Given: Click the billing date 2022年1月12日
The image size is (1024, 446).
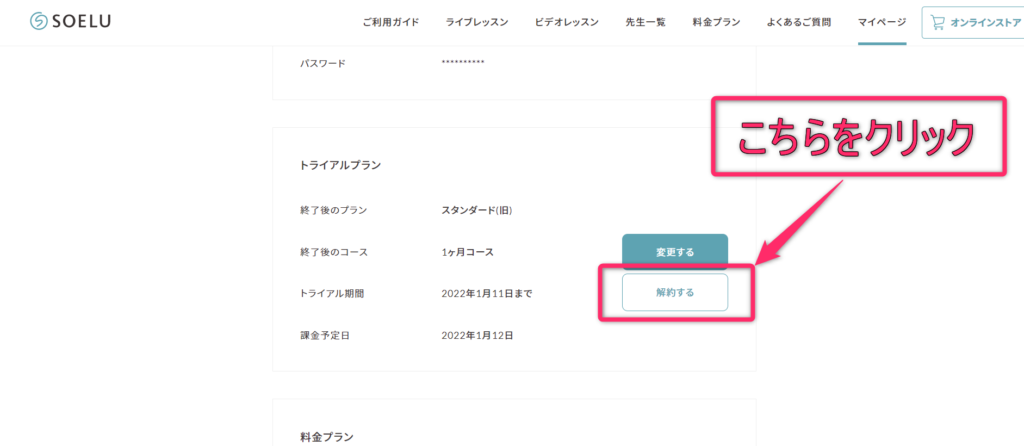Looking at the screenshot, I should (x=477, y=336).
